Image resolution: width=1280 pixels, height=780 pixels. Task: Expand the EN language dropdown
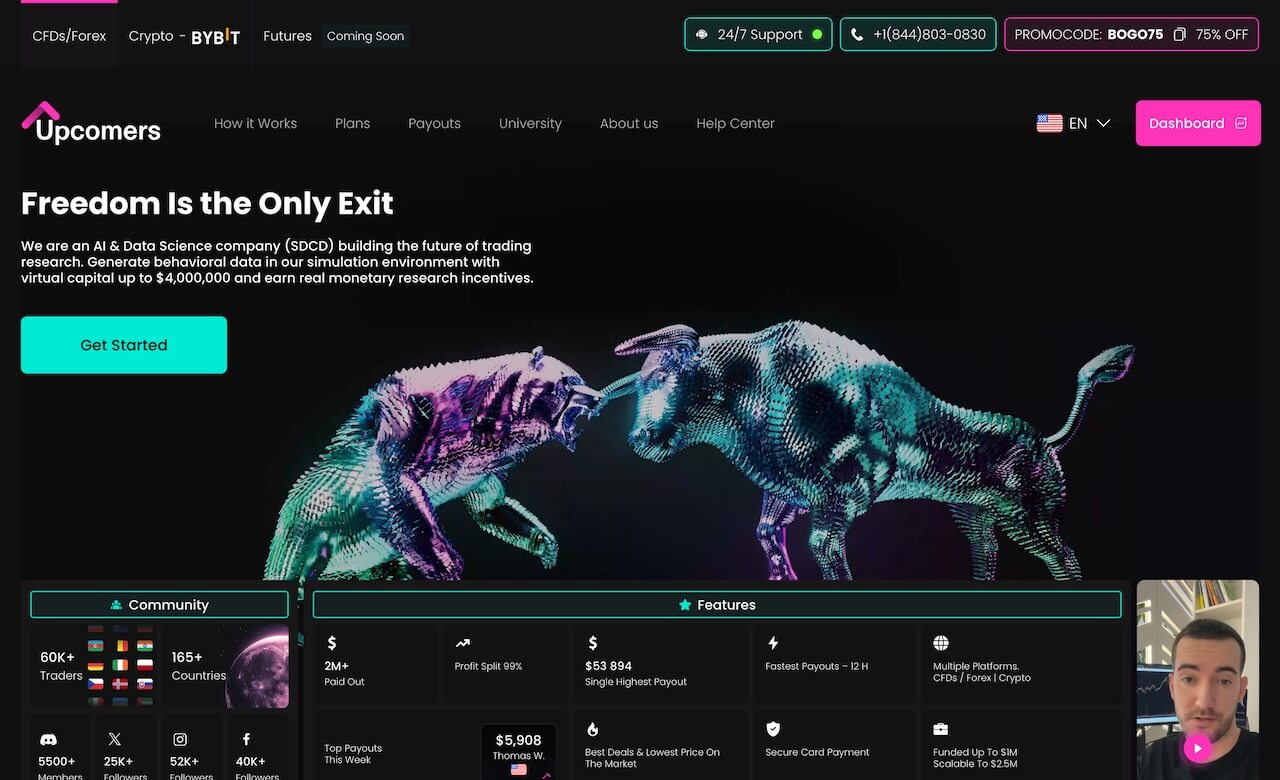tap(1103, 123)
